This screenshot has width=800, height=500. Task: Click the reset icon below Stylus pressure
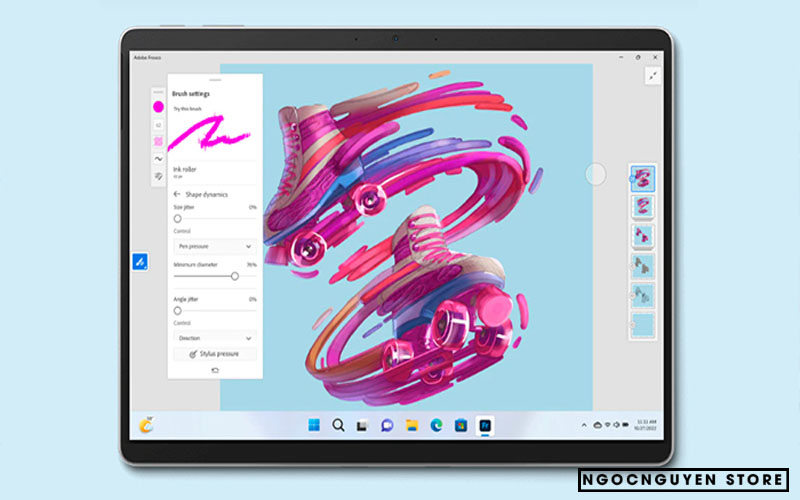pos(214,370)
